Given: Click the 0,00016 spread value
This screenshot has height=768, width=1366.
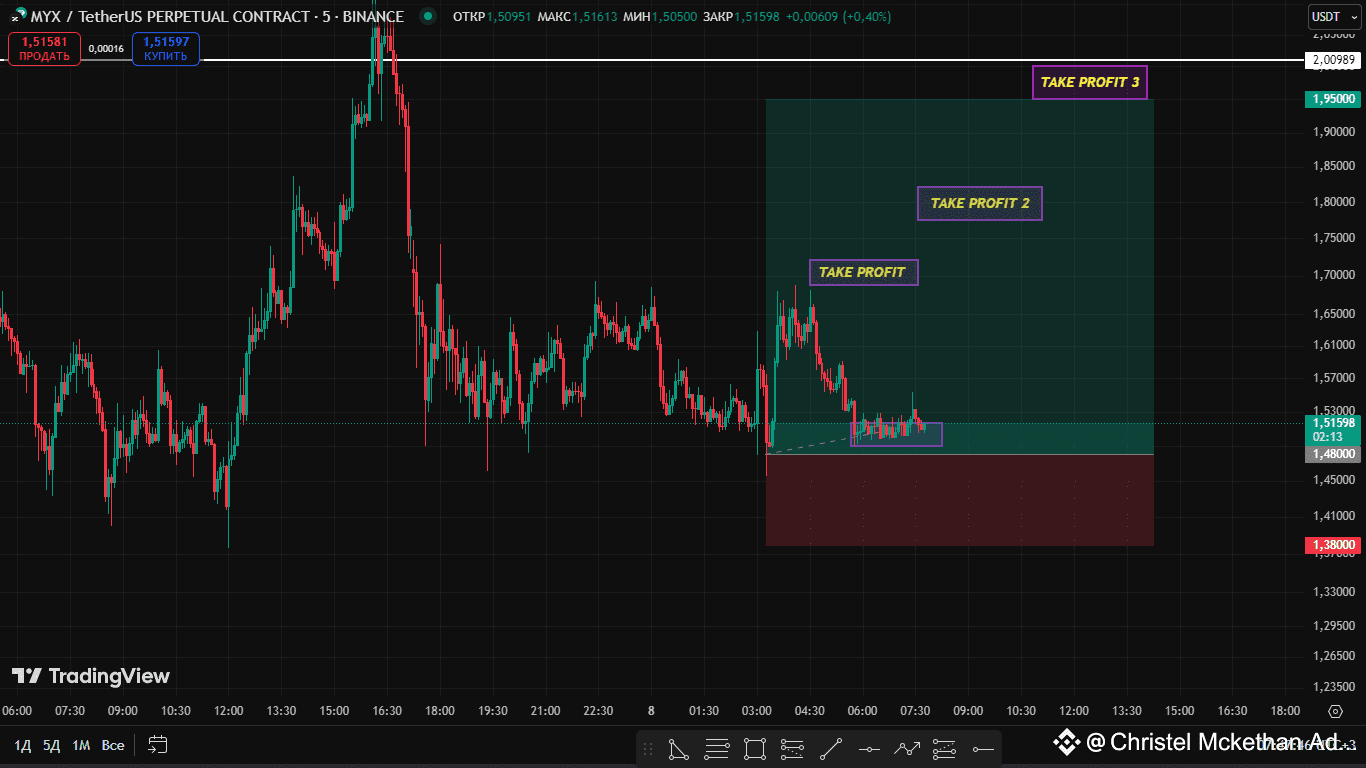Looking at the screenshot, I should coord(106,48).
